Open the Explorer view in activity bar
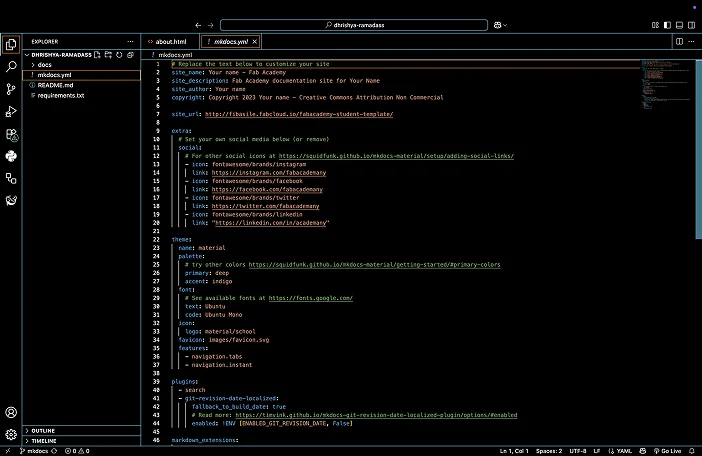Screen dimensions: 702x456 [x=11, y=45]
